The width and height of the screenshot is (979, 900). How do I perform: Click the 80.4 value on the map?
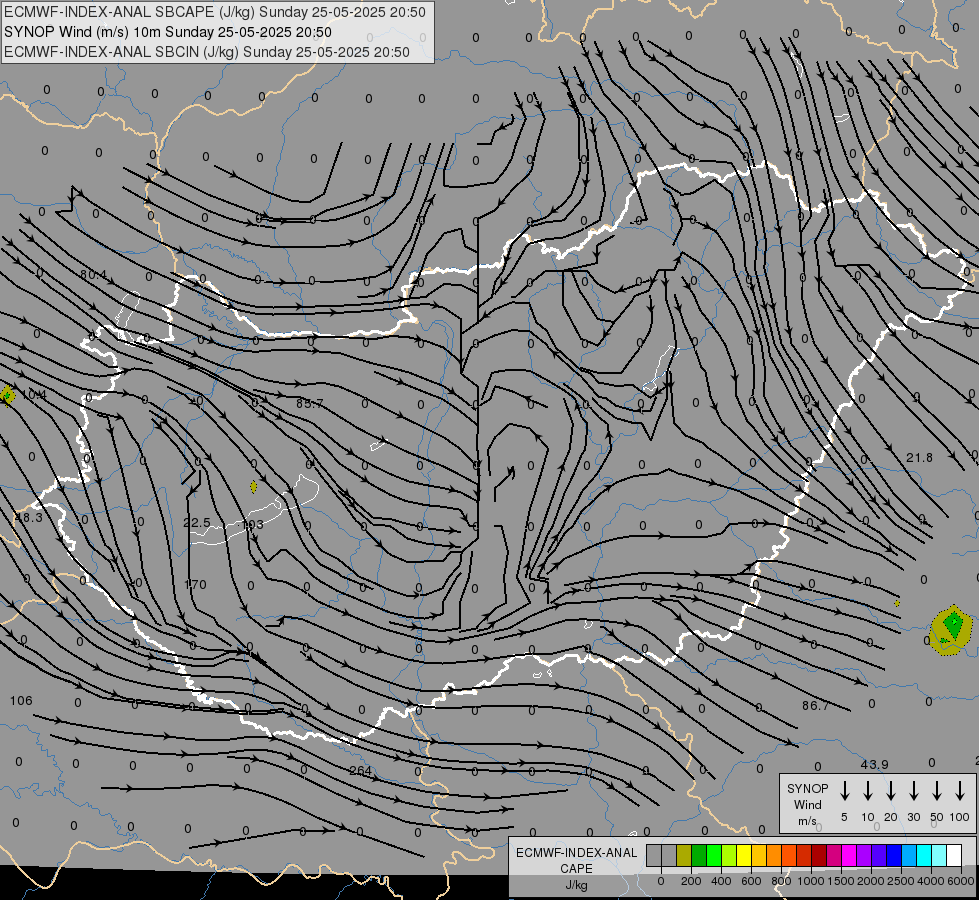[94, 274]
